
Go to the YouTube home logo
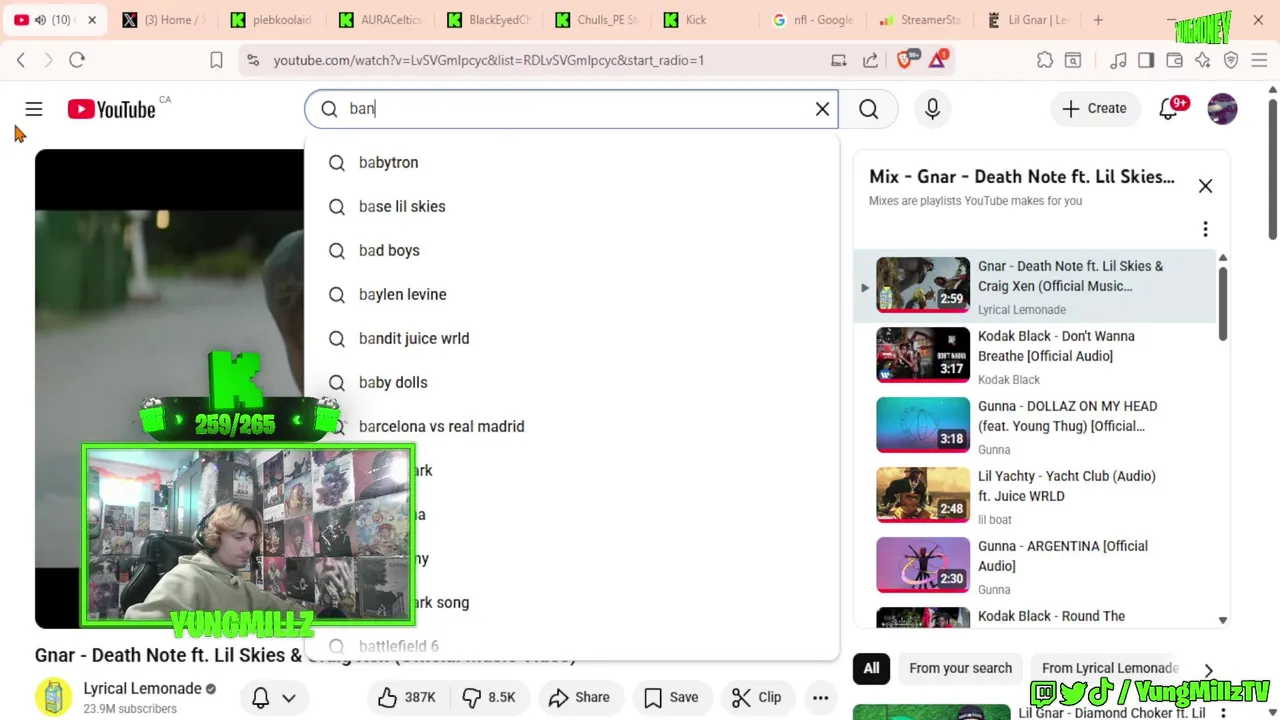111,109
